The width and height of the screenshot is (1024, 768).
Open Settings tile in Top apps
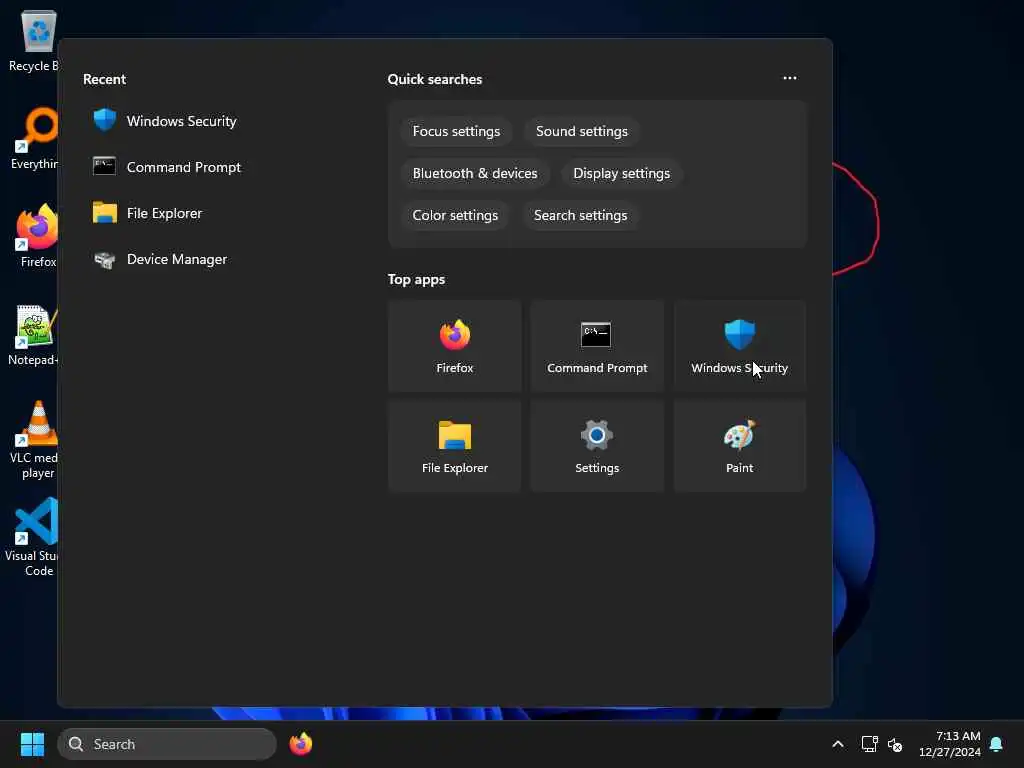597,446
